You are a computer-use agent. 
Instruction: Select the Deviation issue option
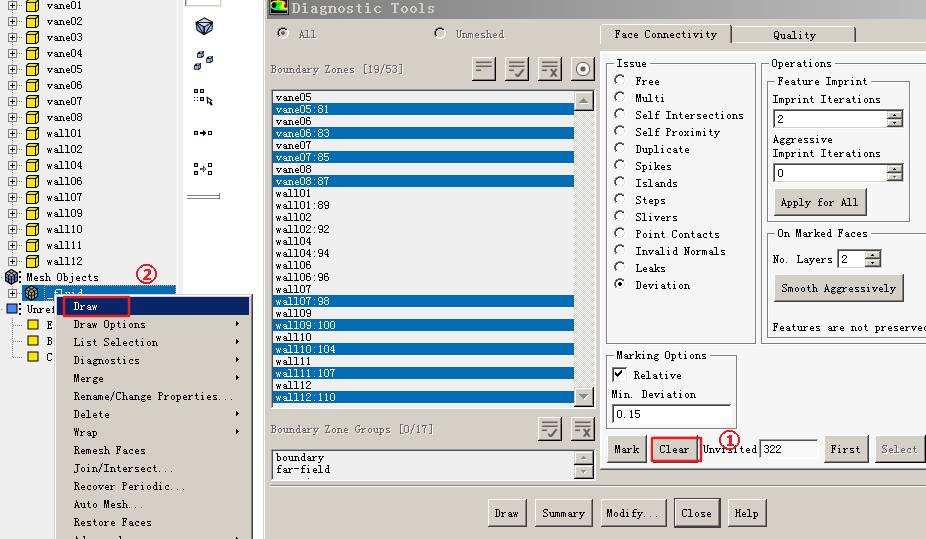tap(619, 284)
